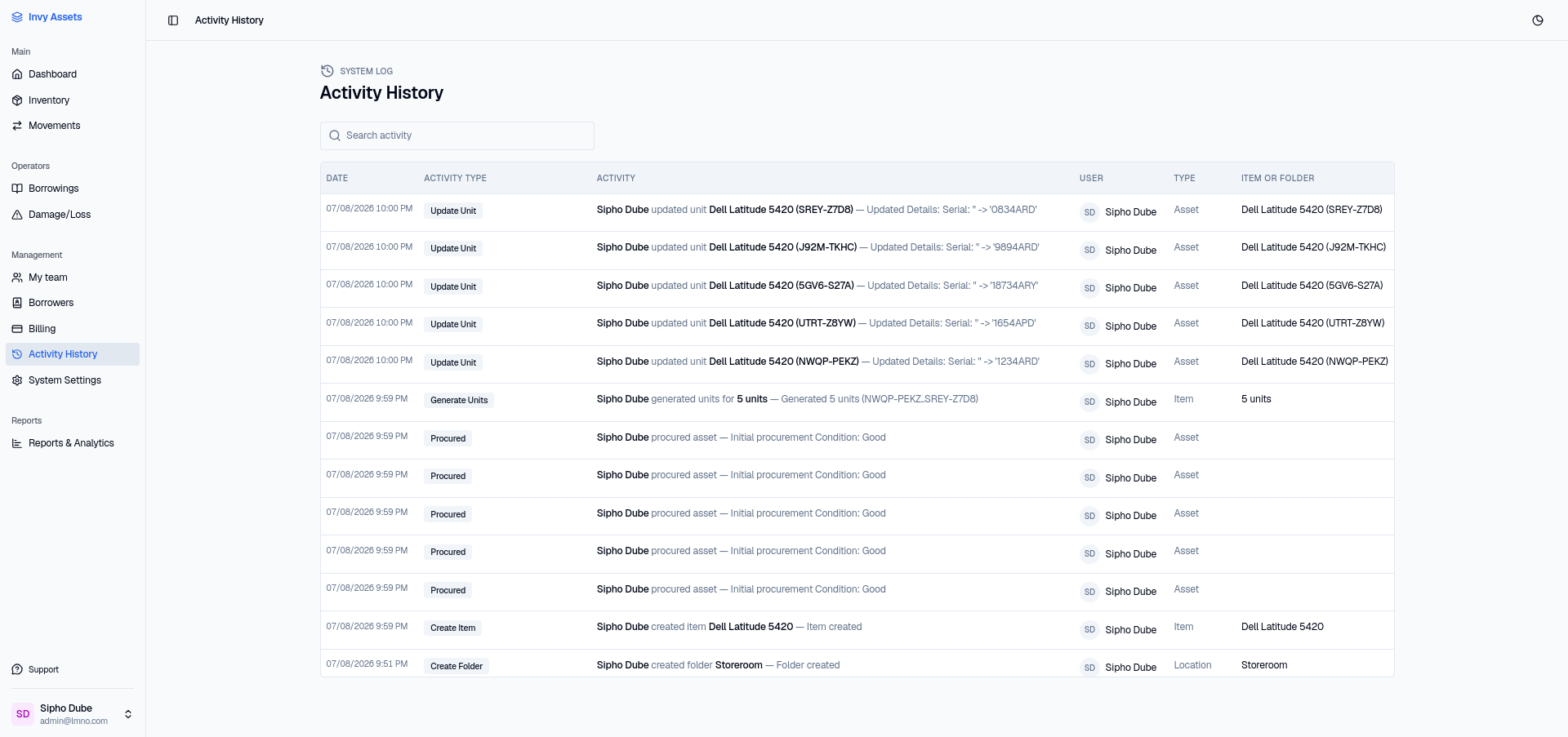Click the 07/08/2026 9:51 PM date cell
This screenshot has height=737, width=1568.
point(367,664)
